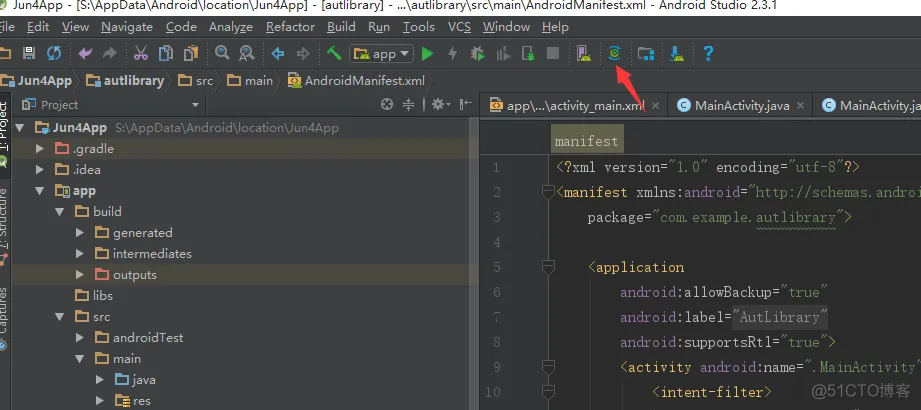Viewport: 921px width, 410px height.
Task: Click src breadcrumb
Action: 196,80
